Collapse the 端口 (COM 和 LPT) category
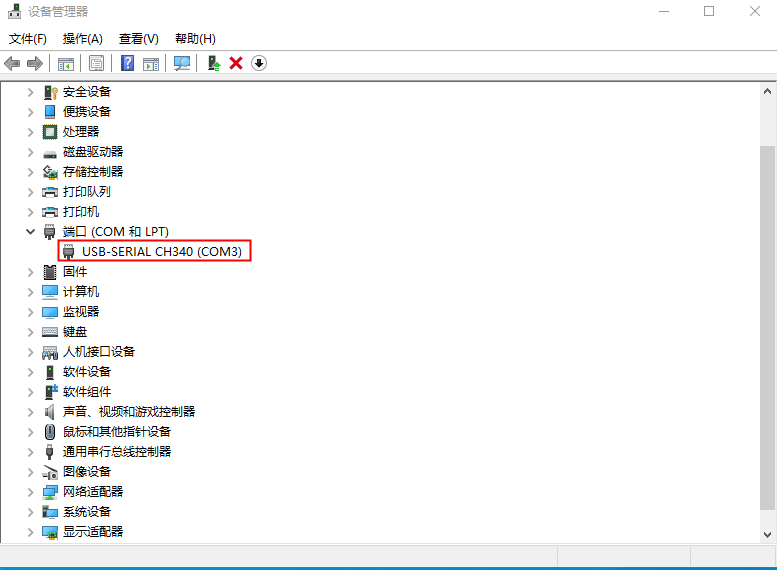The width and height of the screenshot is (777, 570). 30,231
